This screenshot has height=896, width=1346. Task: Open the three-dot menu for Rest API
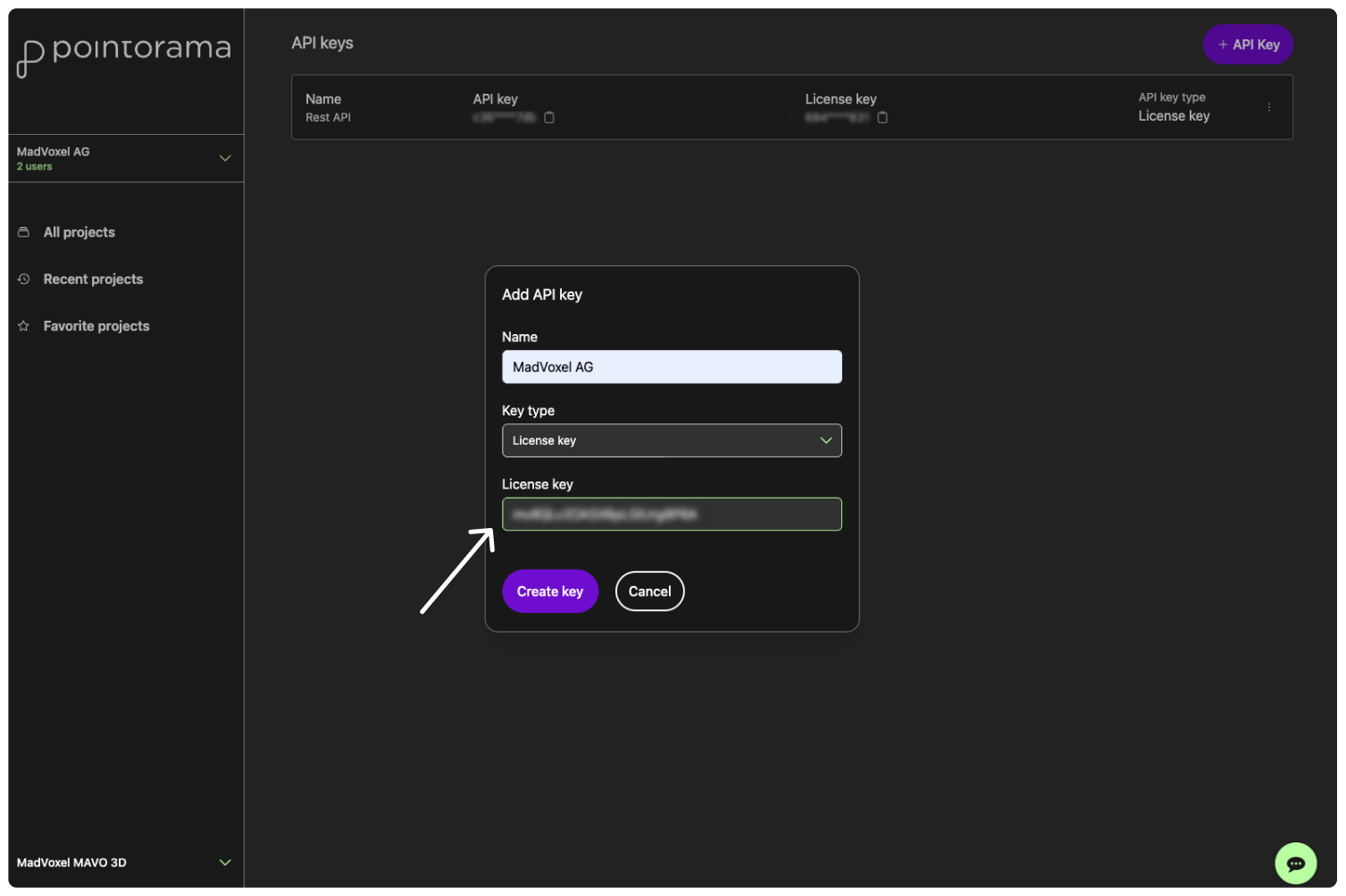pos(1268,107)
